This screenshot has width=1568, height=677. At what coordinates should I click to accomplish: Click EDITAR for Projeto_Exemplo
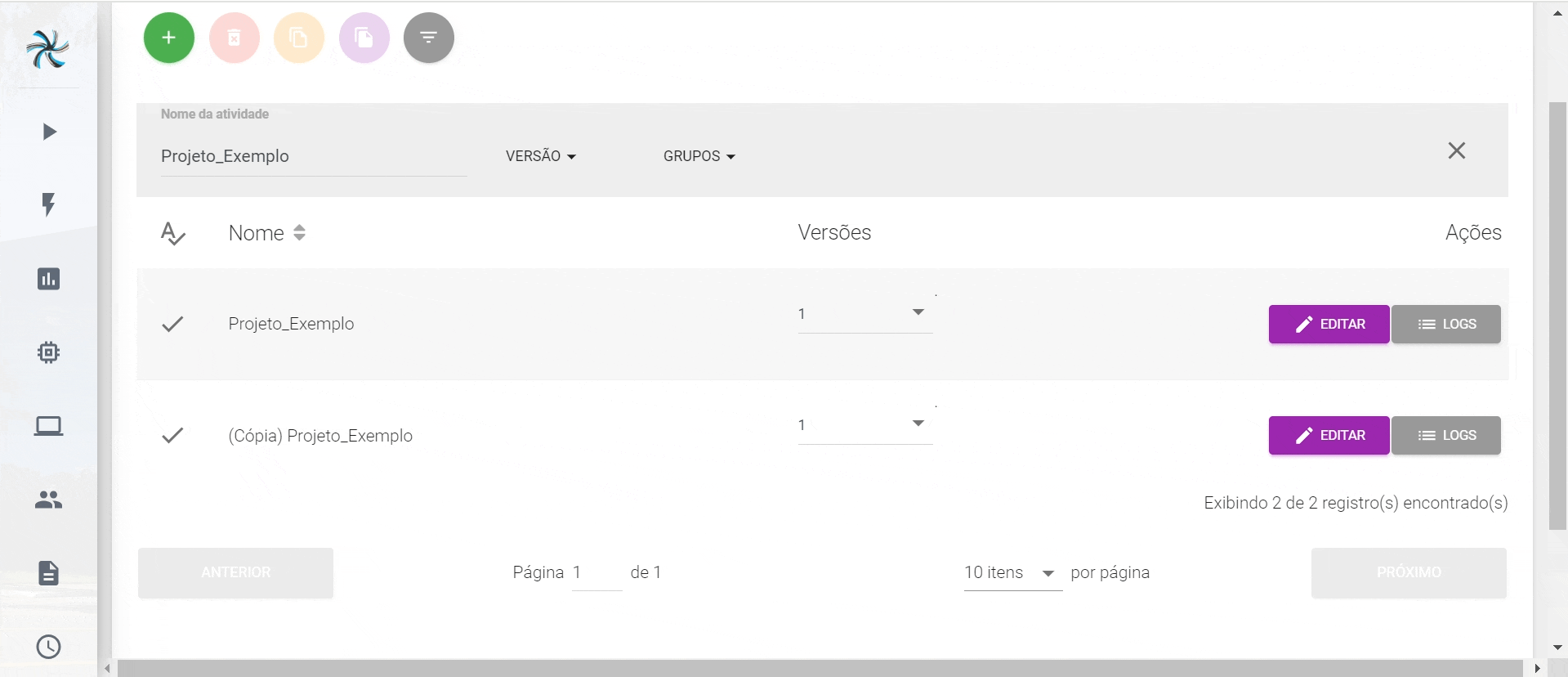(1329, 325)
